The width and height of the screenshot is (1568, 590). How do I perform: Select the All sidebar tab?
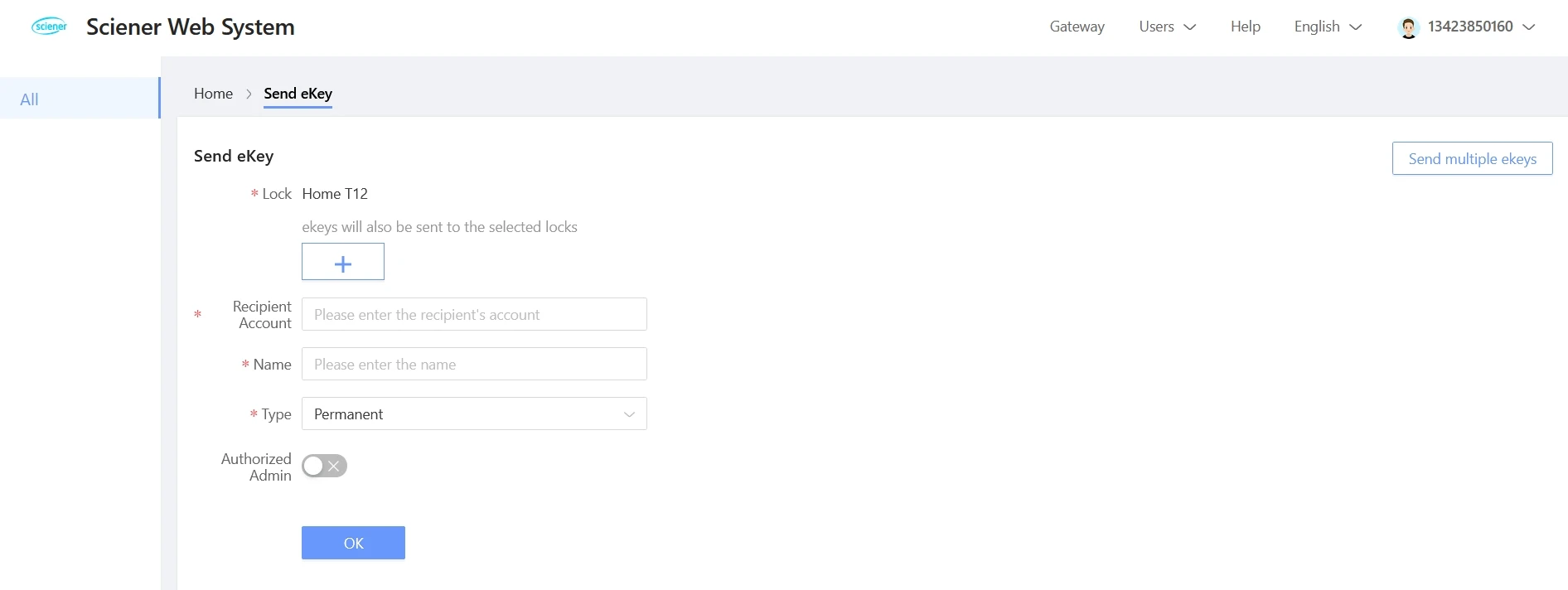click(80, 99)
